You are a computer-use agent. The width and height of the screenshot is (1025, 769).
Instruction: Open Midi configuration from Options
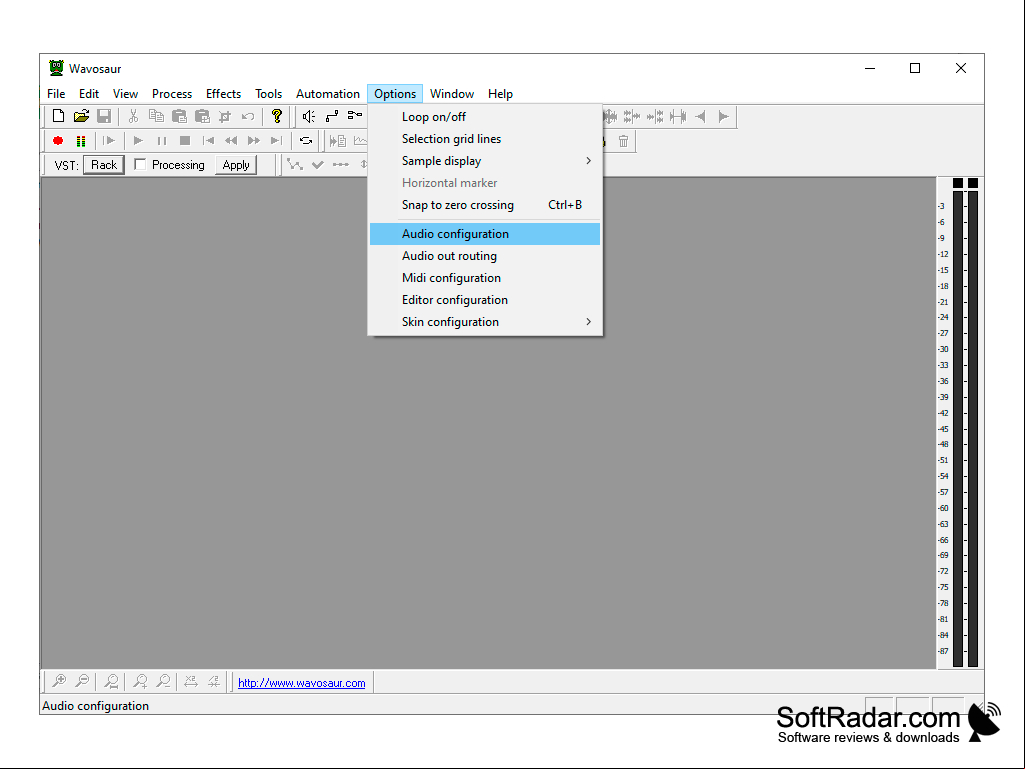click(484, 278)
